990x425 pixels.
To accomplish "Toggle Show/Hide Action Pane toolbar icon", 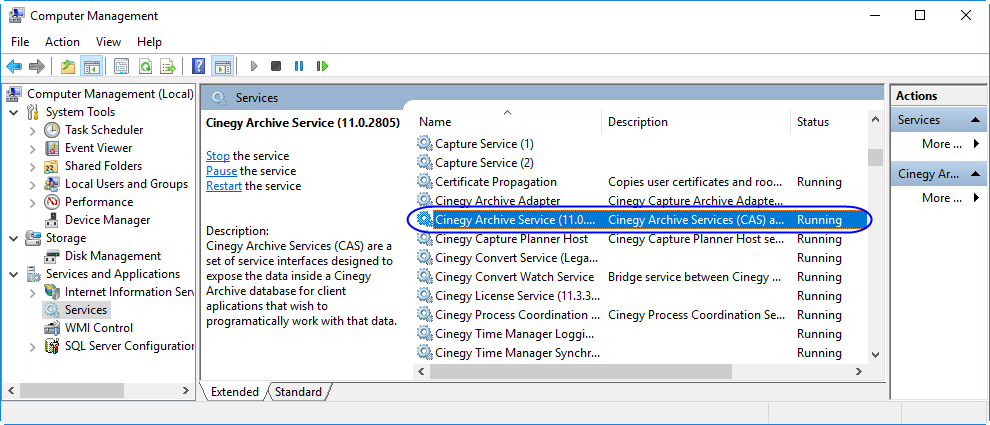I will 222,66.
